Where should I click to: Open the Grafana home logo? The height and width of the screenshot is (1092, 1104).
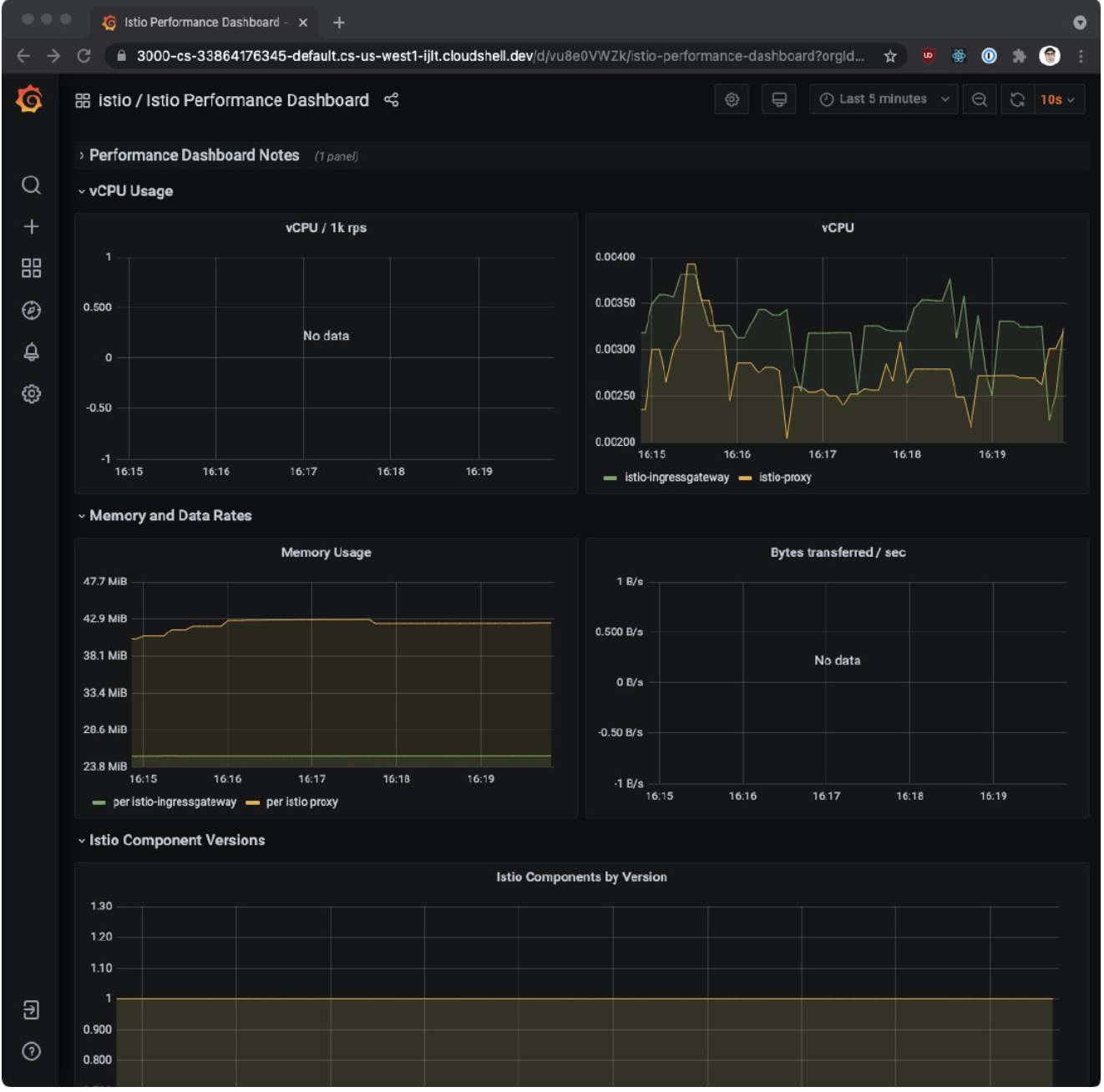tap(30, 99)
